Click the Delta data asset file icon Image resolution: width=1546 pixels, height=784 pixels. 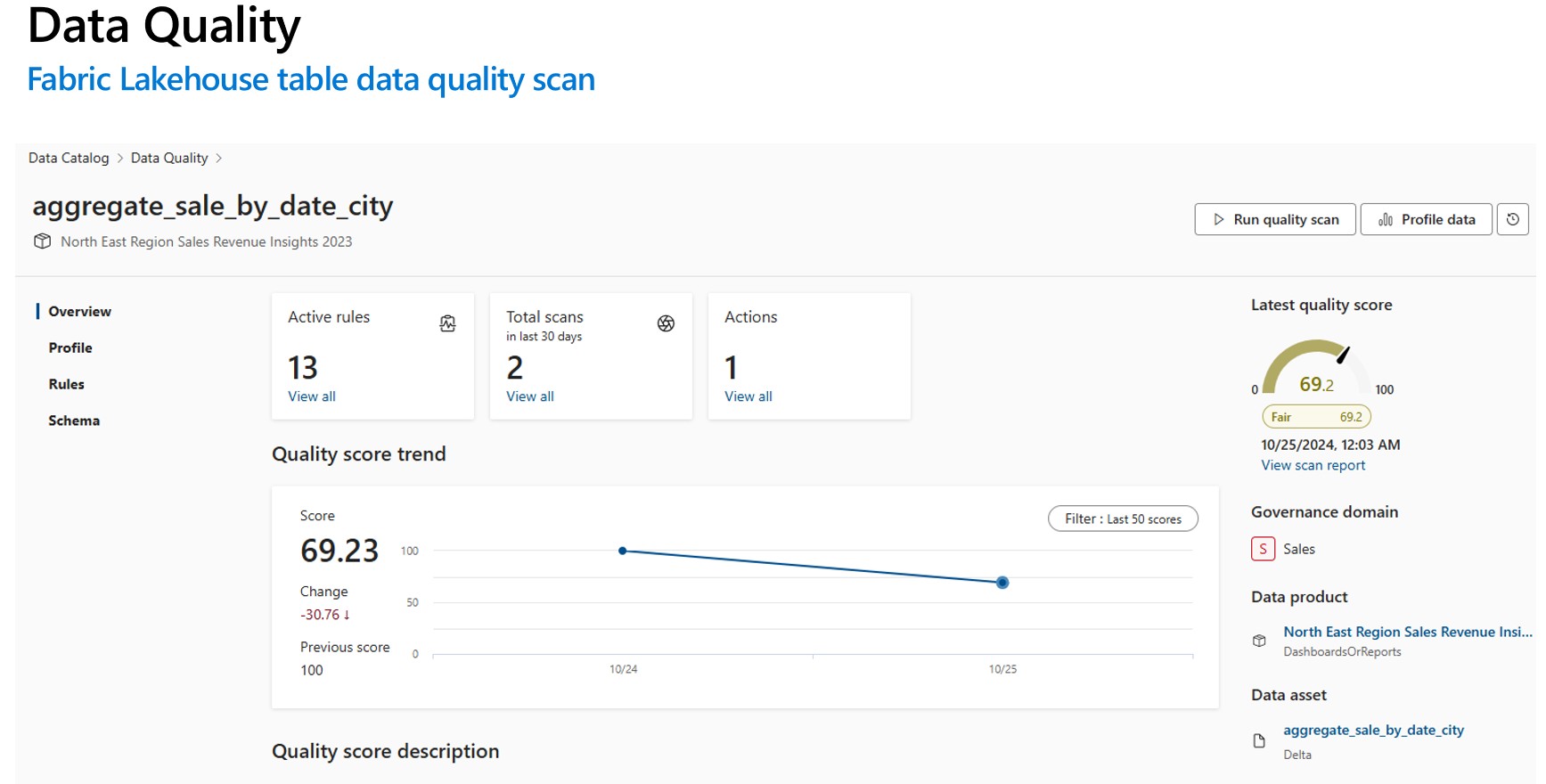[x=1259, y=740]
